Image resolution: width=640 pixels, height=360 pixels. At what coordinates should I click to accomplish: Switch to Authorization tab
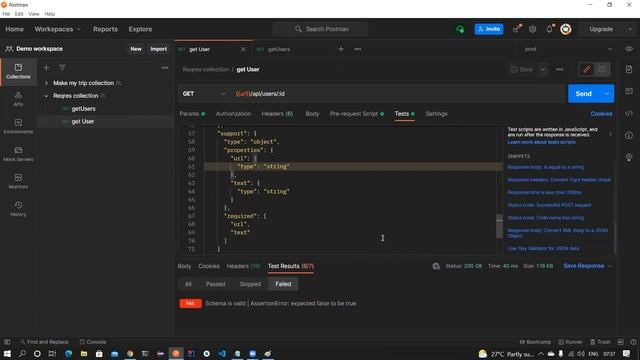(233, 114)
